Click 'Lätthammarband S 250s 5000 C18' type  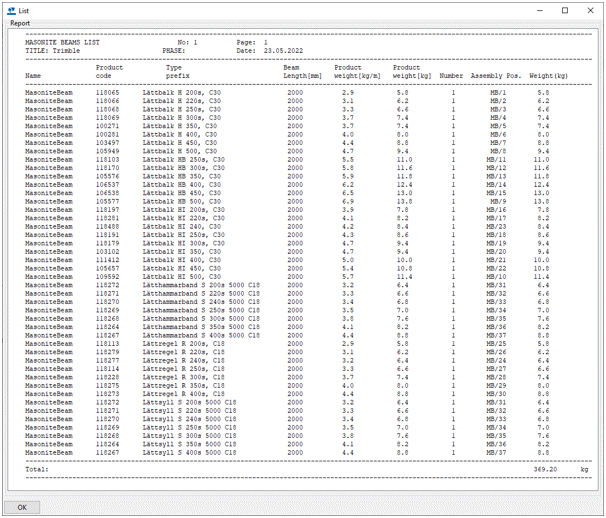201,310
